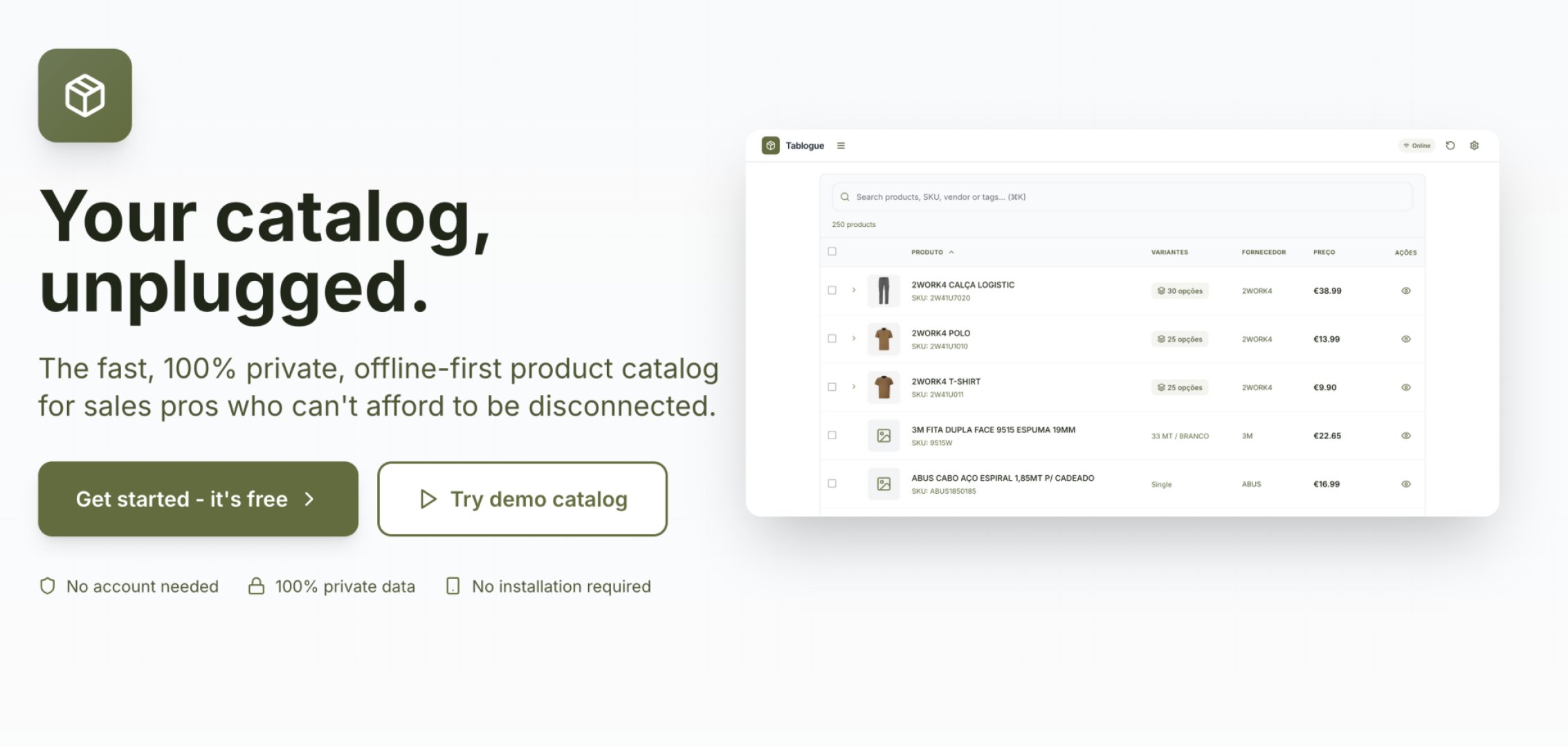Click the small Tablogue logo in the app header

click(770, 146)
